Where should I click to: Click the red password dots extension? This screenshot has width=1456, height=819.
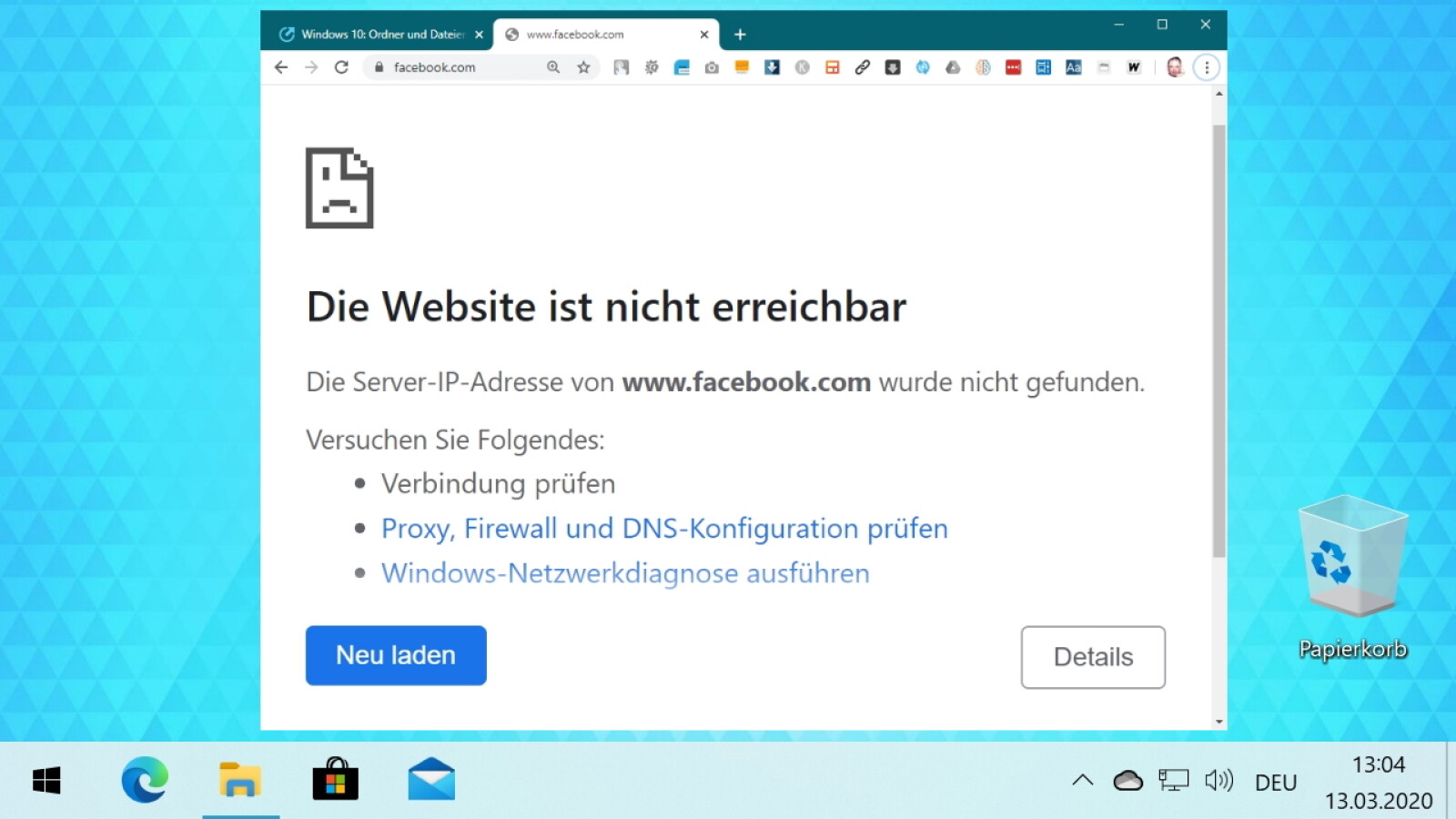[x=1013, y=67]
